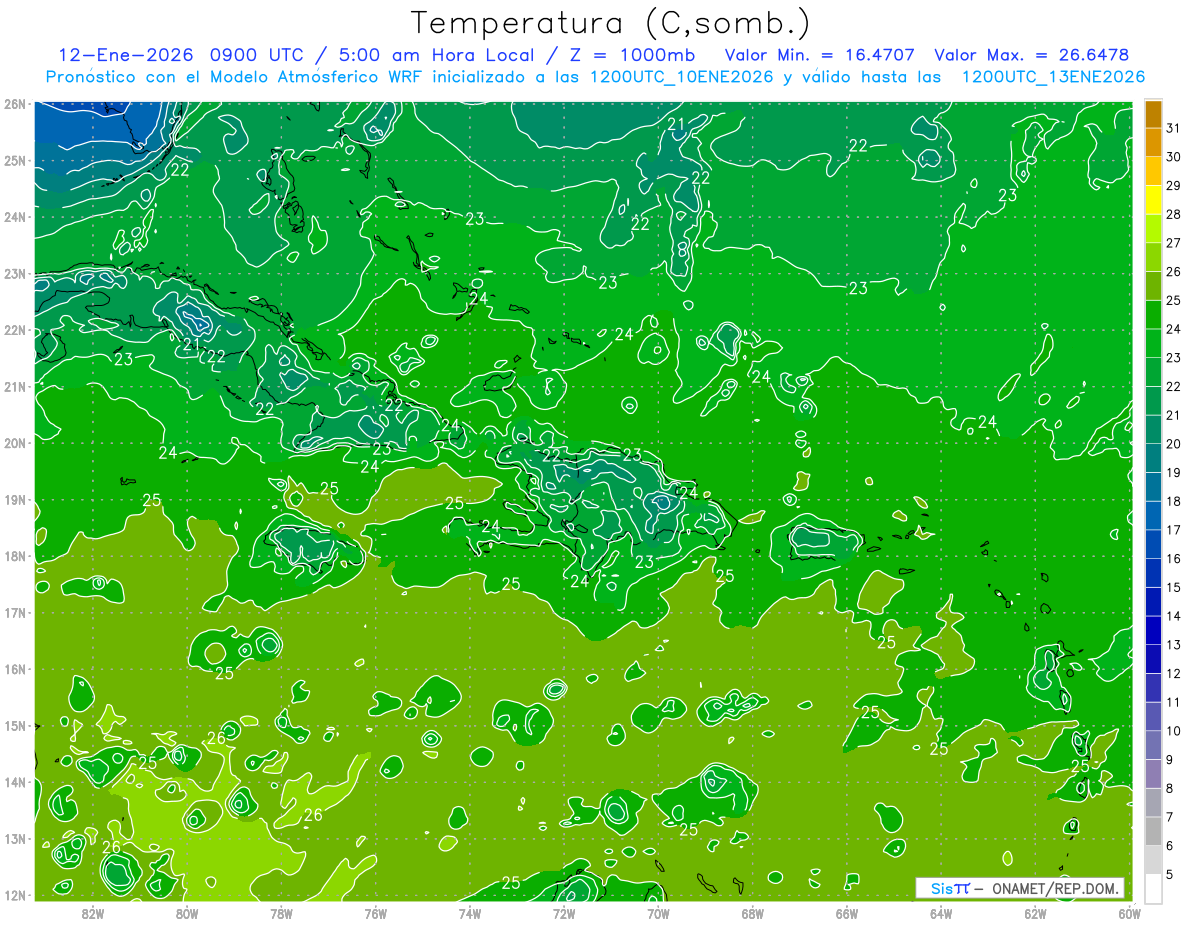Click the 74W longitude axis label
The width and height of the screenshot is (1200, 927).
point(470,913)
